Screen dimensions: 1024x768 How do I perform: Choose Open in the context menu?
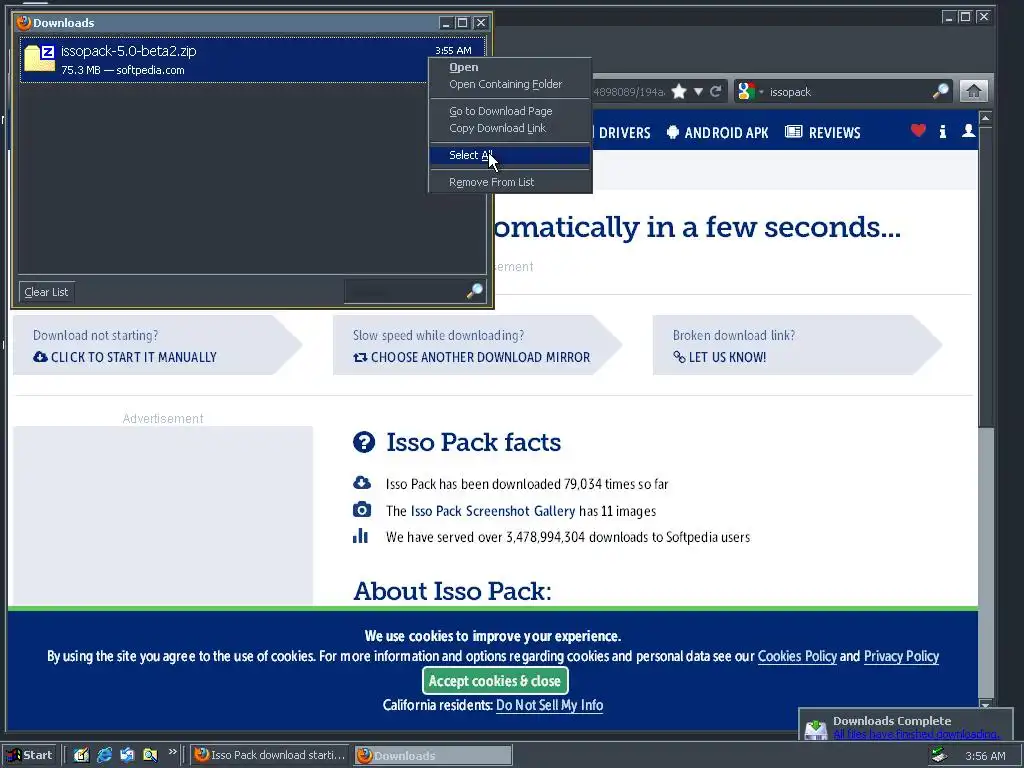509,67
